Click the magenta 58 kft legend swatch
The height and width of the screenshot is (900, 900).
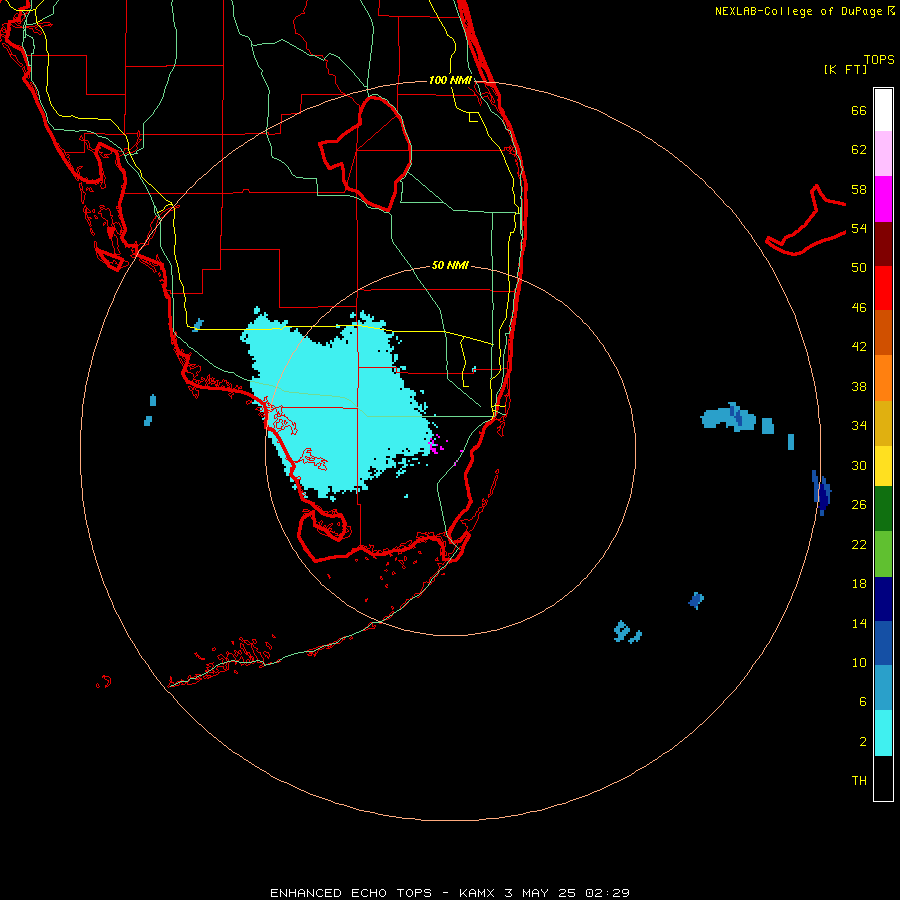pos(883,199)
